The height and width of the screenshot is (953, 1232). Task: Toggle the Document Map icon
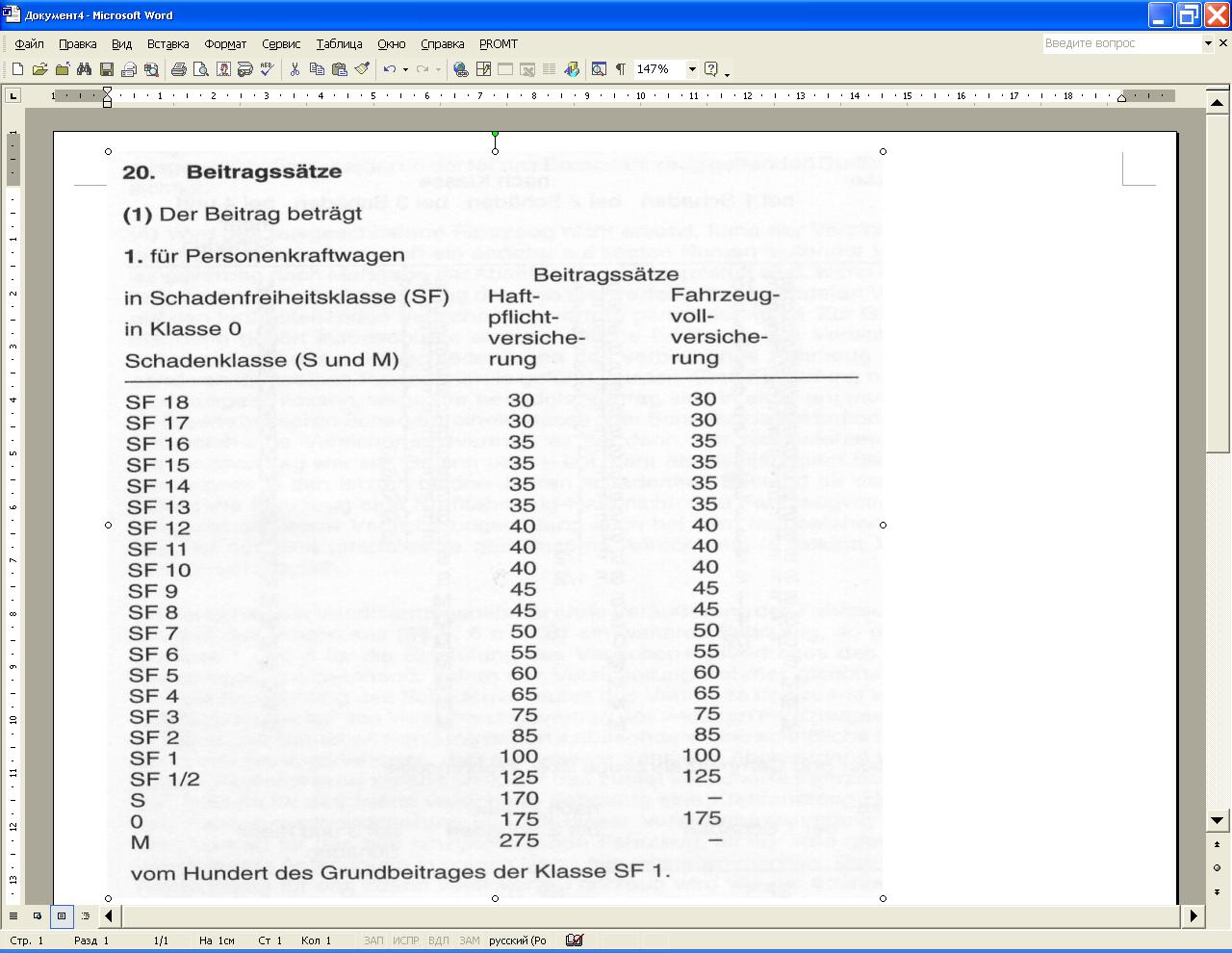tap(599, 69)
